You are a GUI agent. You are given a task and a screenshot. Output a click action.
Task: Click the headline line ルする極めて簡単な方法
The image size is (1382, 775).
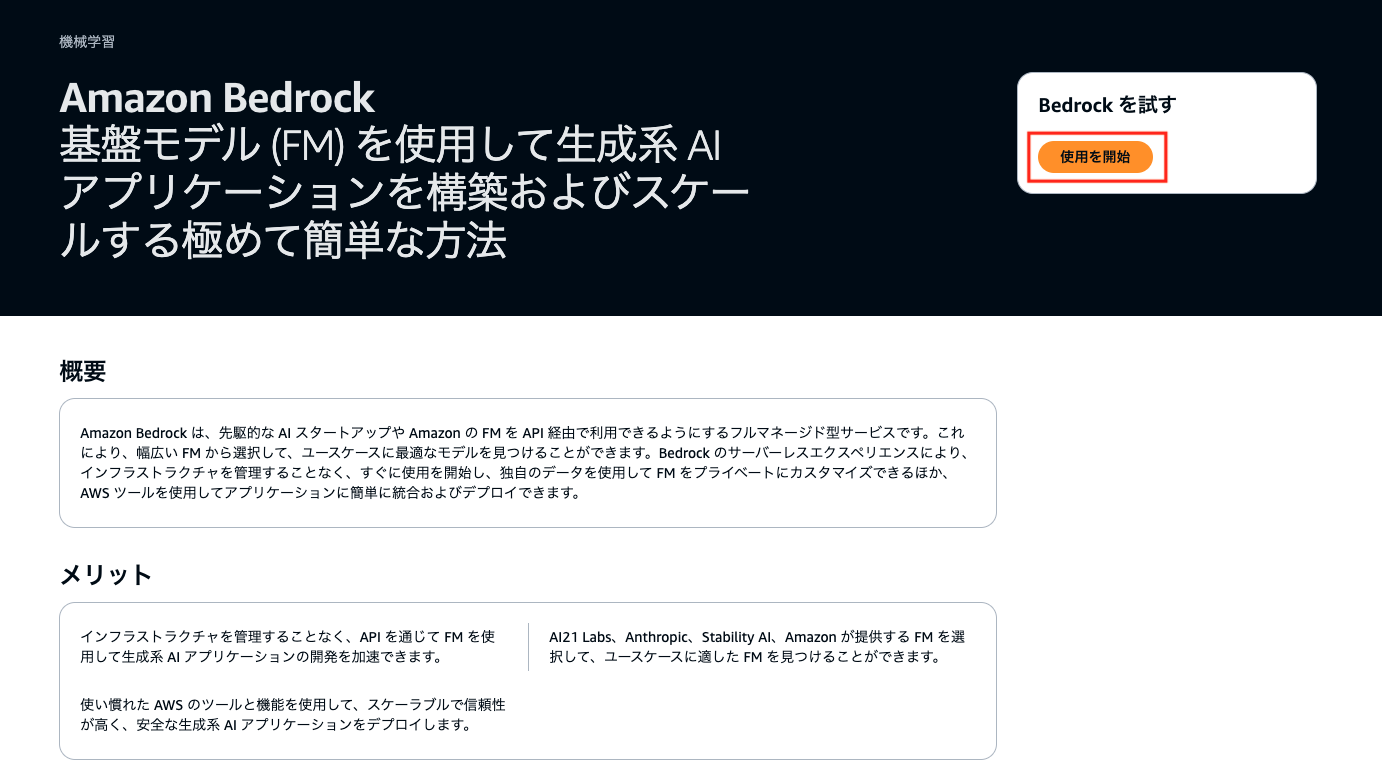(283, 240)
